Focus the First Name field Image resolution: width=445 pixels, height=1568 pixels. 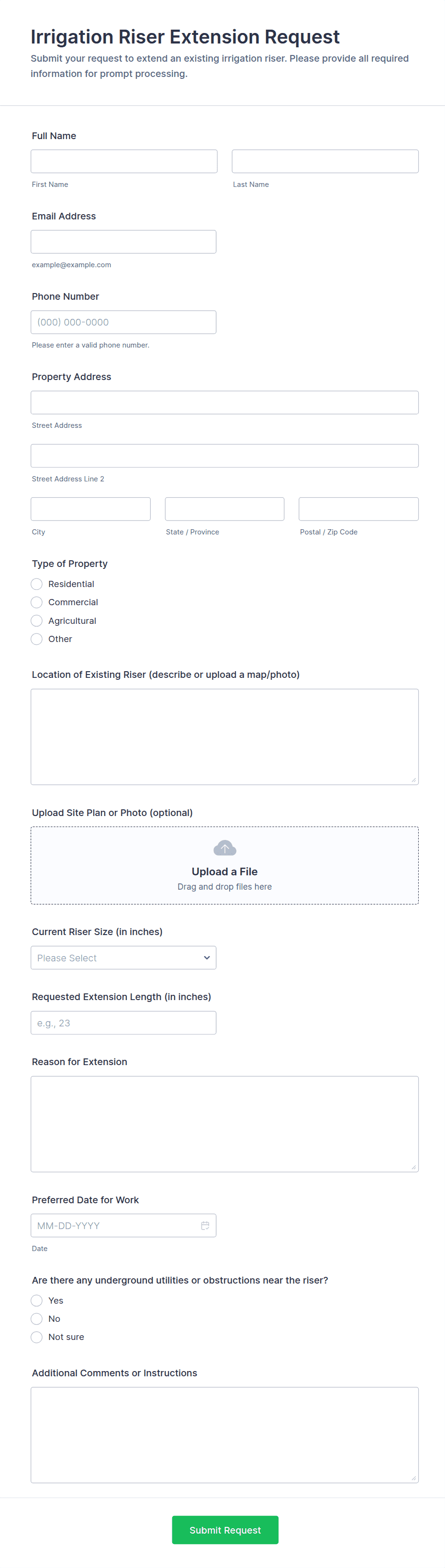tap(124, 161)
